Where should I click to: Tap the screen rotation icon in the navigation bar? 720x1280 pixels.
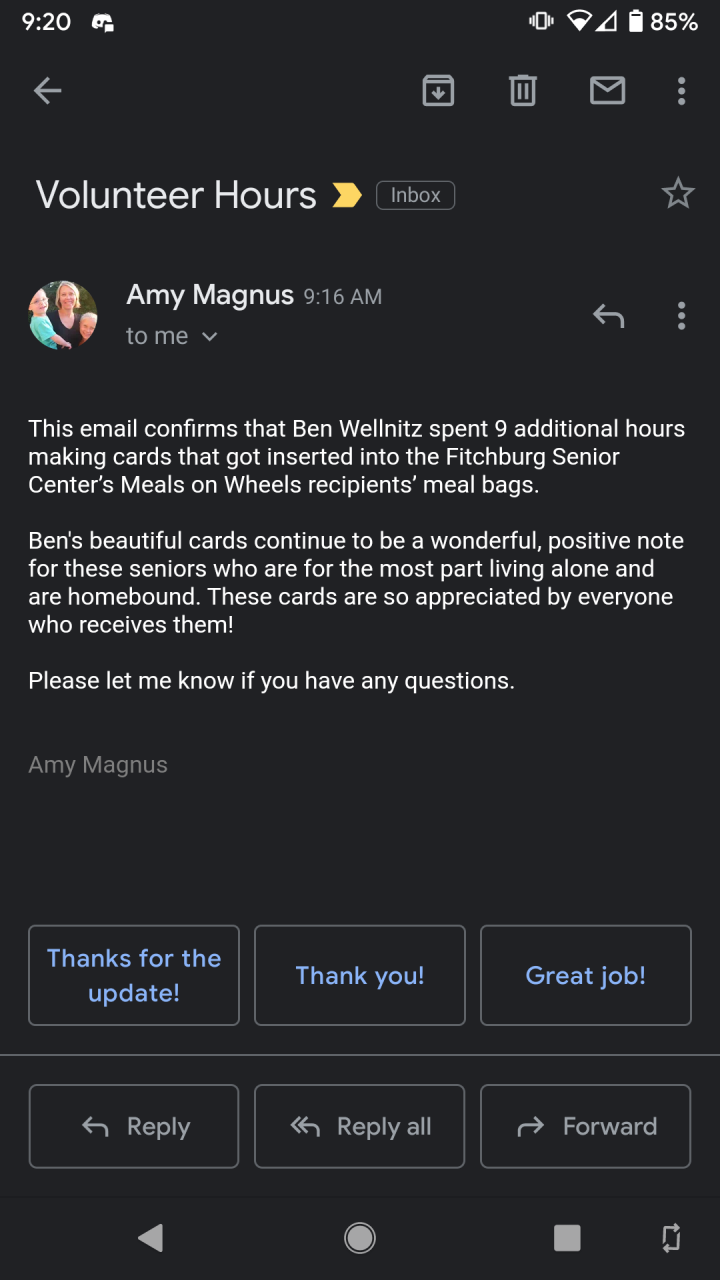tap(671, 1238)
